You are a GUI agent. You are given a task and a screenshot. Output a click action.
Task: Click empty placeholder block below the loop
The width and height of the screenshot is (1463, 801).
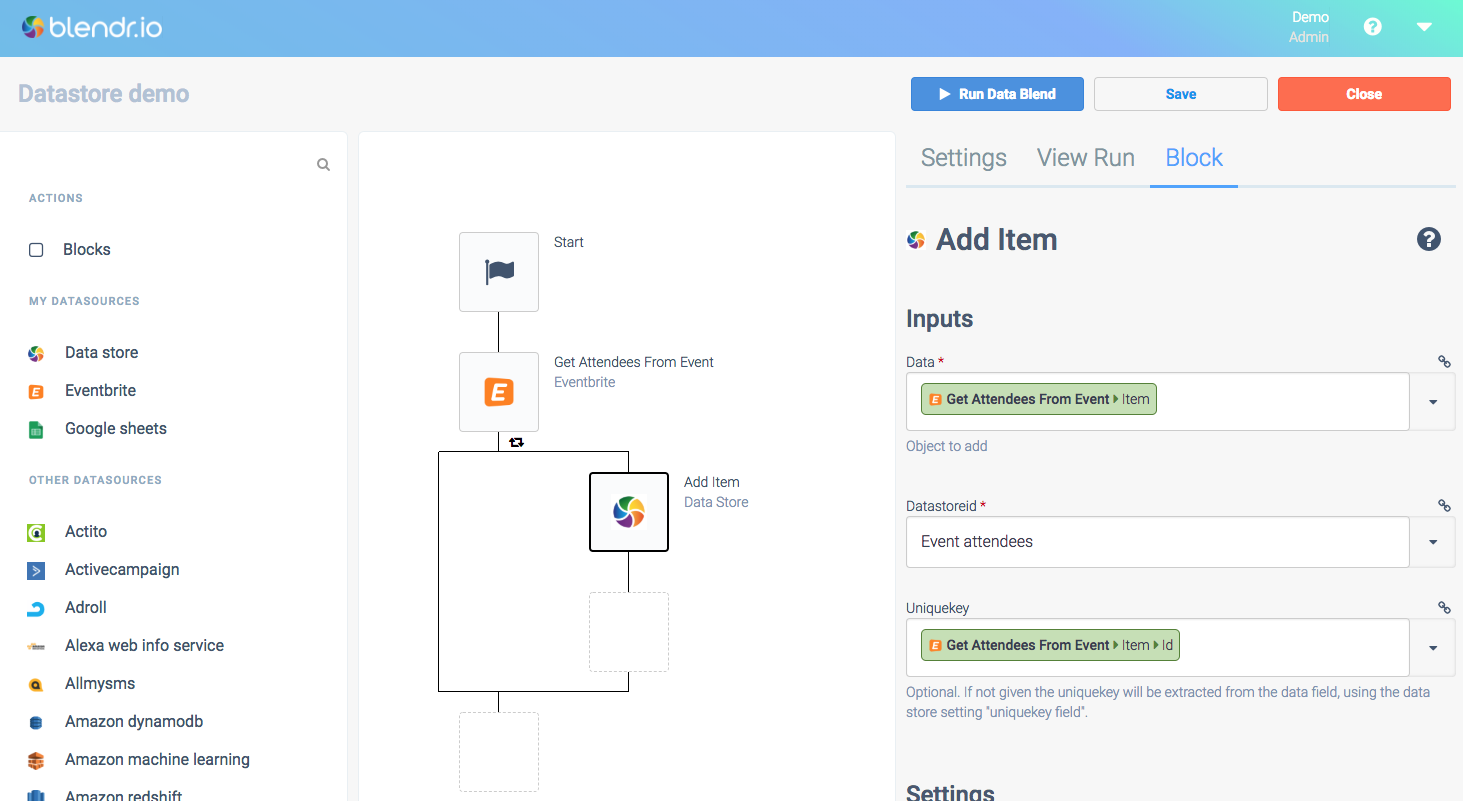tap(499, 752)
